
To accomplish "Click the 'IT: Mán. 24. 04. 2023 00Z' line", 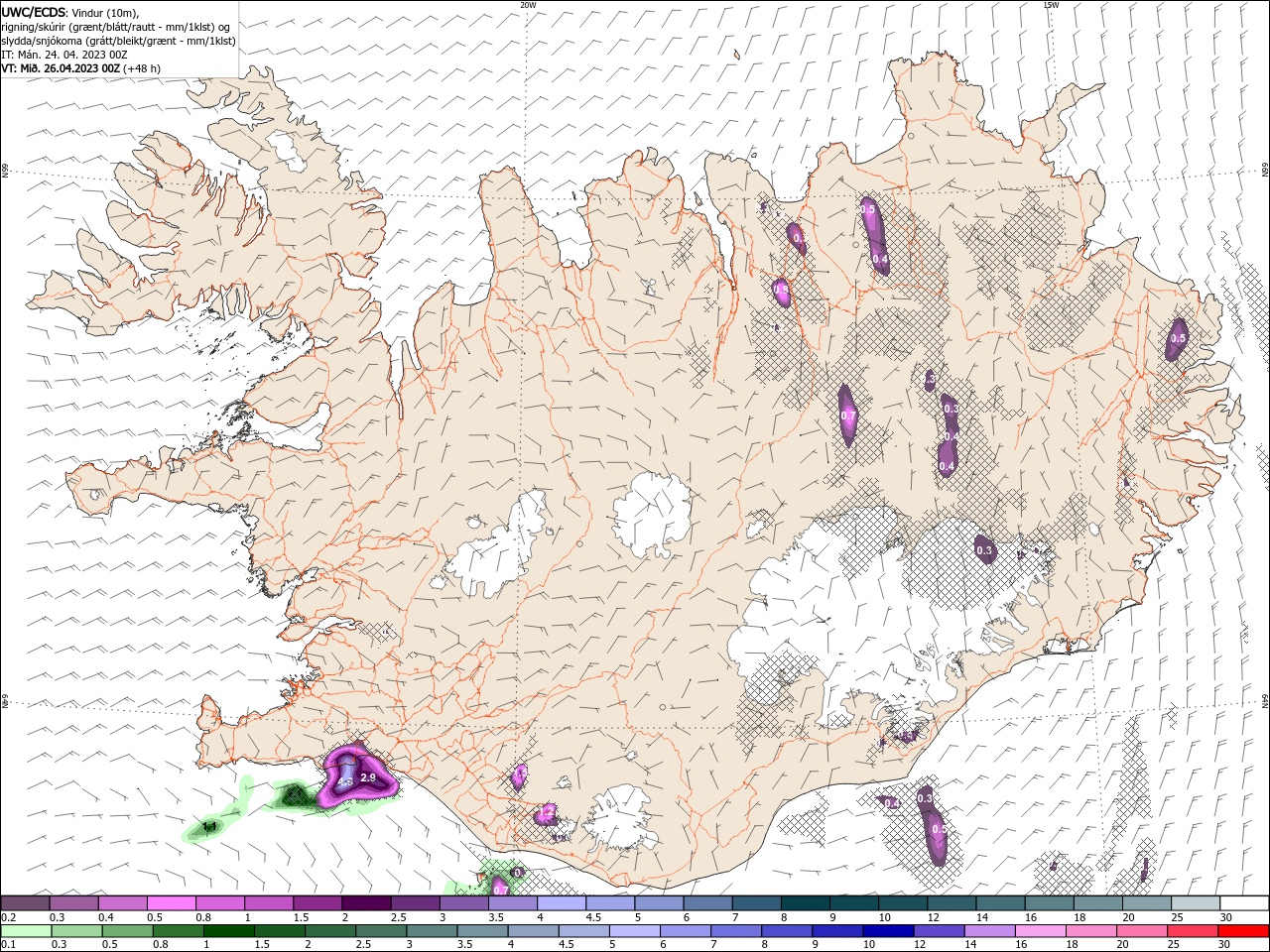I will [x=63, y=55].
